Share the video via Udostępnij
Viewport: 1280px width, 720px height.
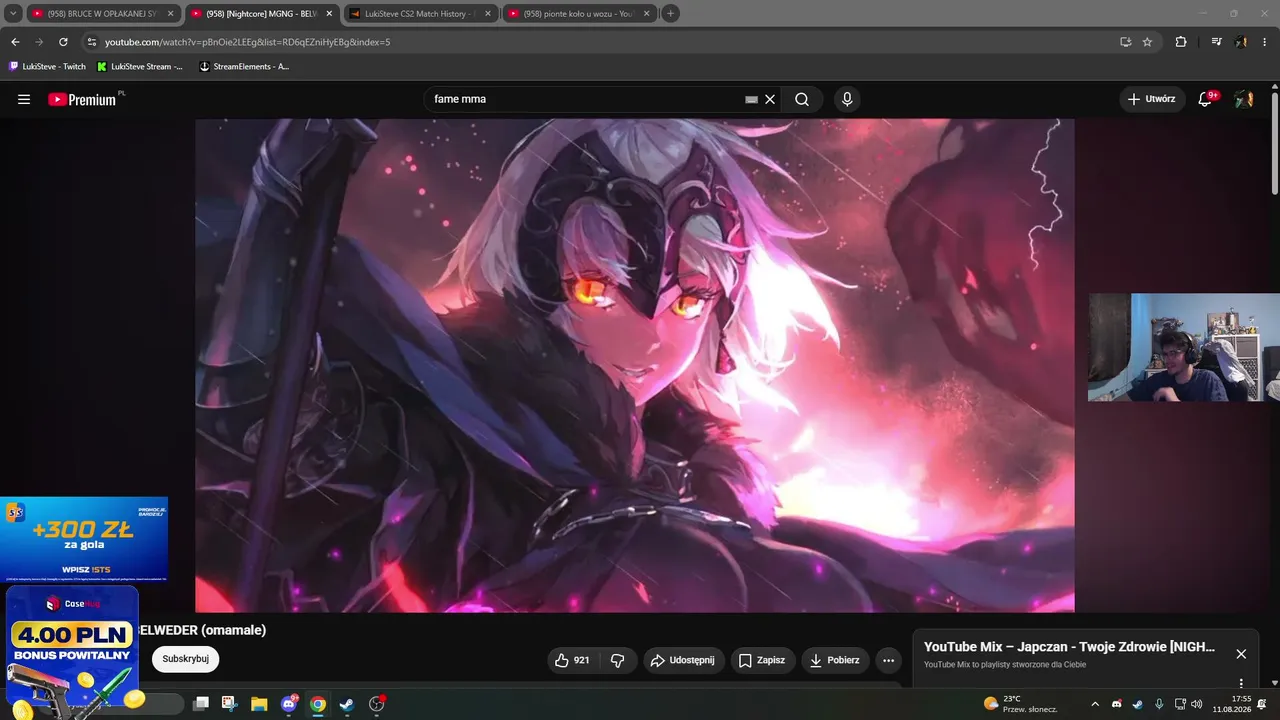[683, 660]
